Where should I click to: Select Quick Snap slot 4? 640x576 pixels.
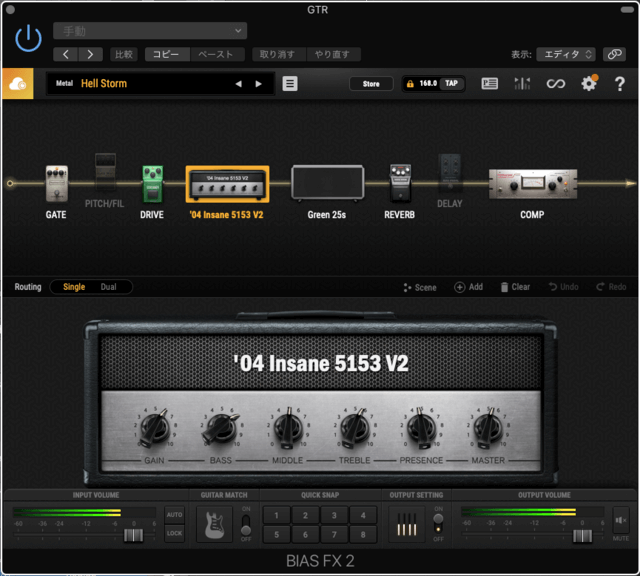(x=363, y=515)
